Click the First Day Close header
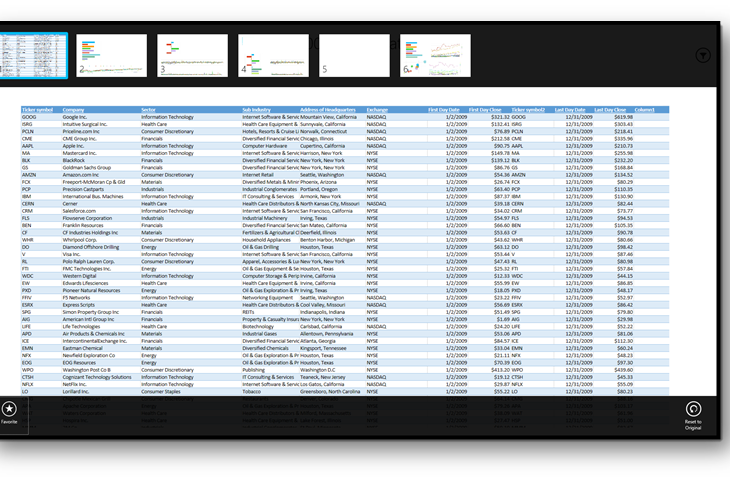The height and width of the screenshot is (487, 730). (485, 110)
